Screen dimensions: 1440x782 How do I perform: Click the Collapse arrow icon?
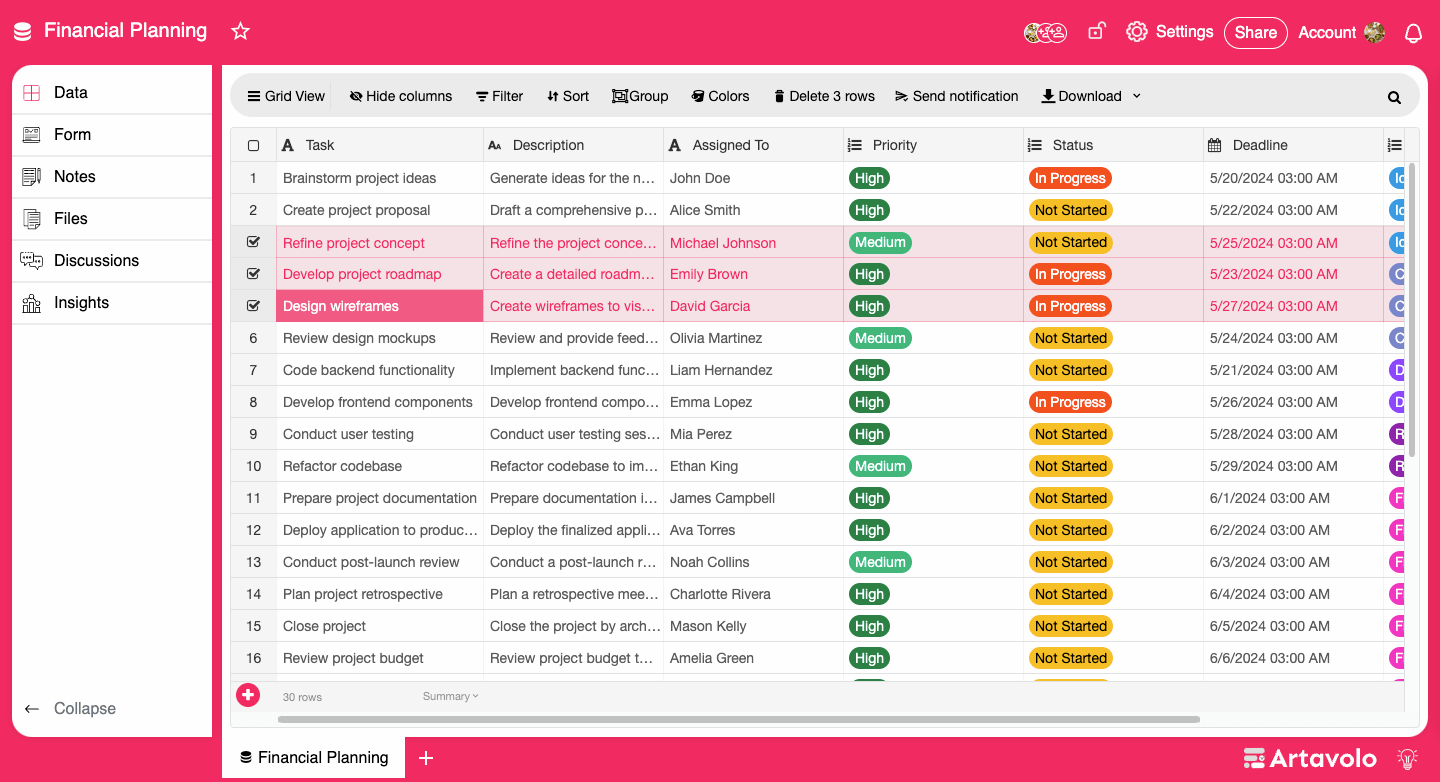(x=32, y=708)
